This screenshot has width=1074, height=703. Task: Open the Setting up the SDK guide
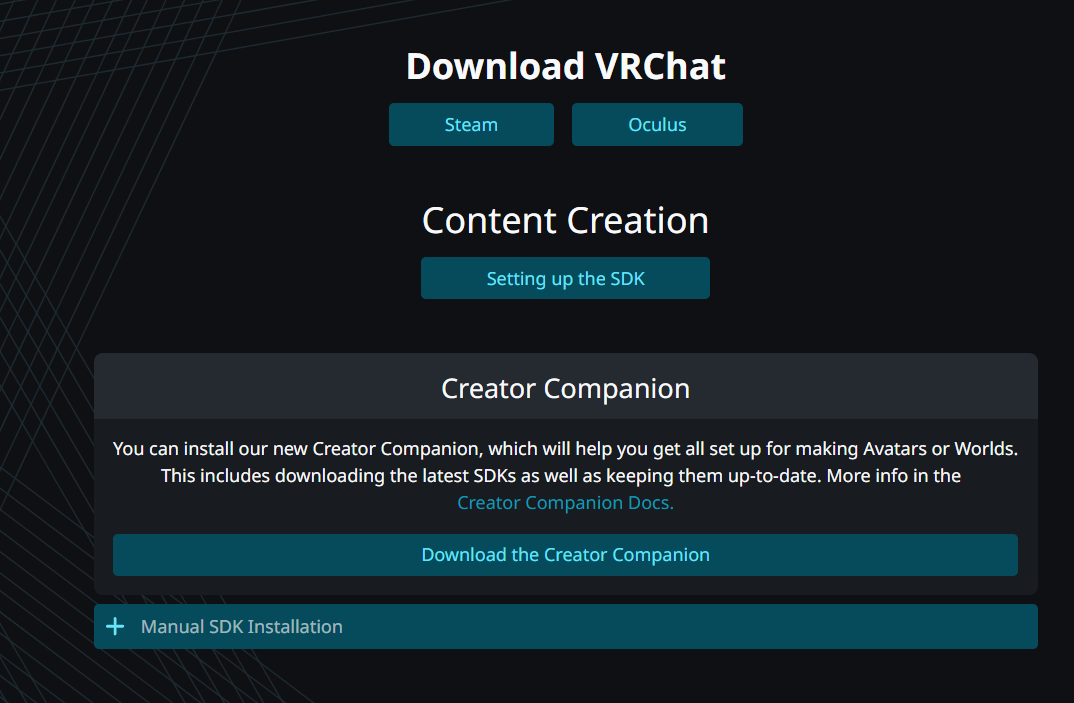(x=565, y=278)
